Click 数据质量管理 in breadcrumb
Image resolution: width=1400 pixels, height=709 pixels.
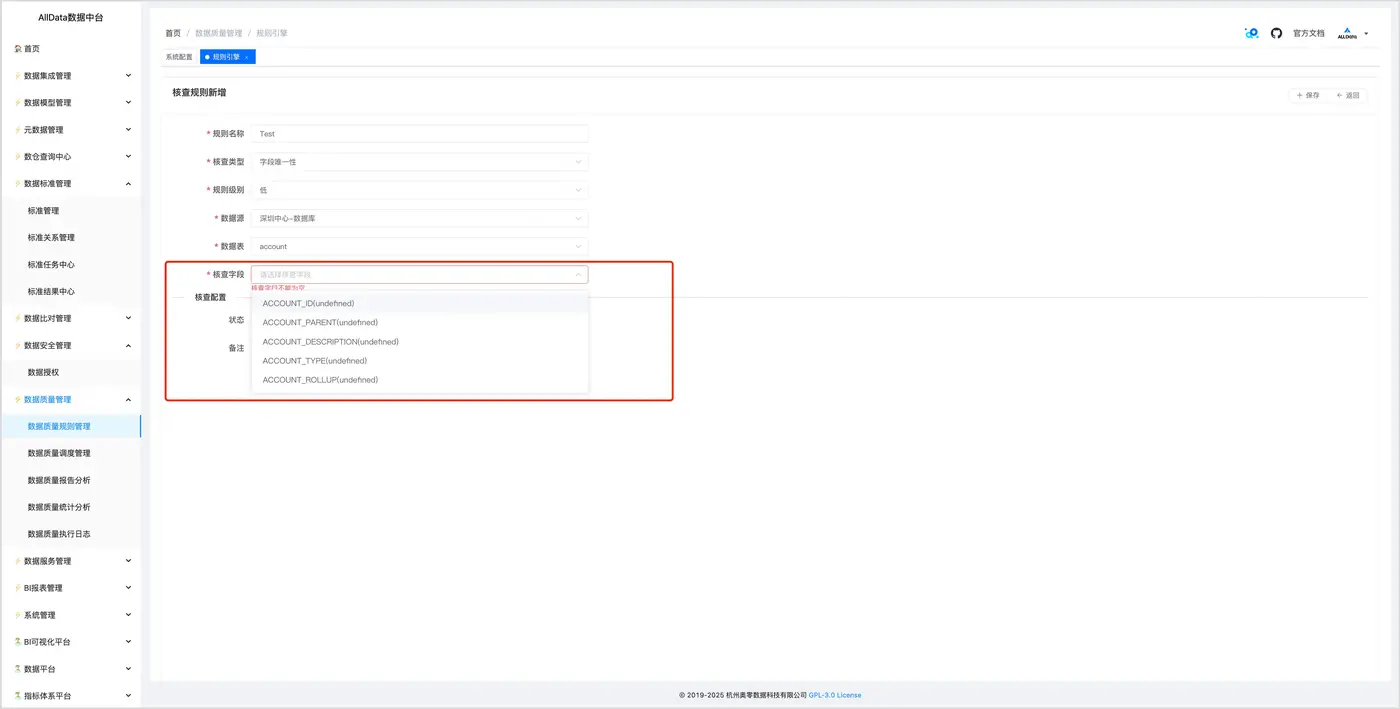[218, 33]
